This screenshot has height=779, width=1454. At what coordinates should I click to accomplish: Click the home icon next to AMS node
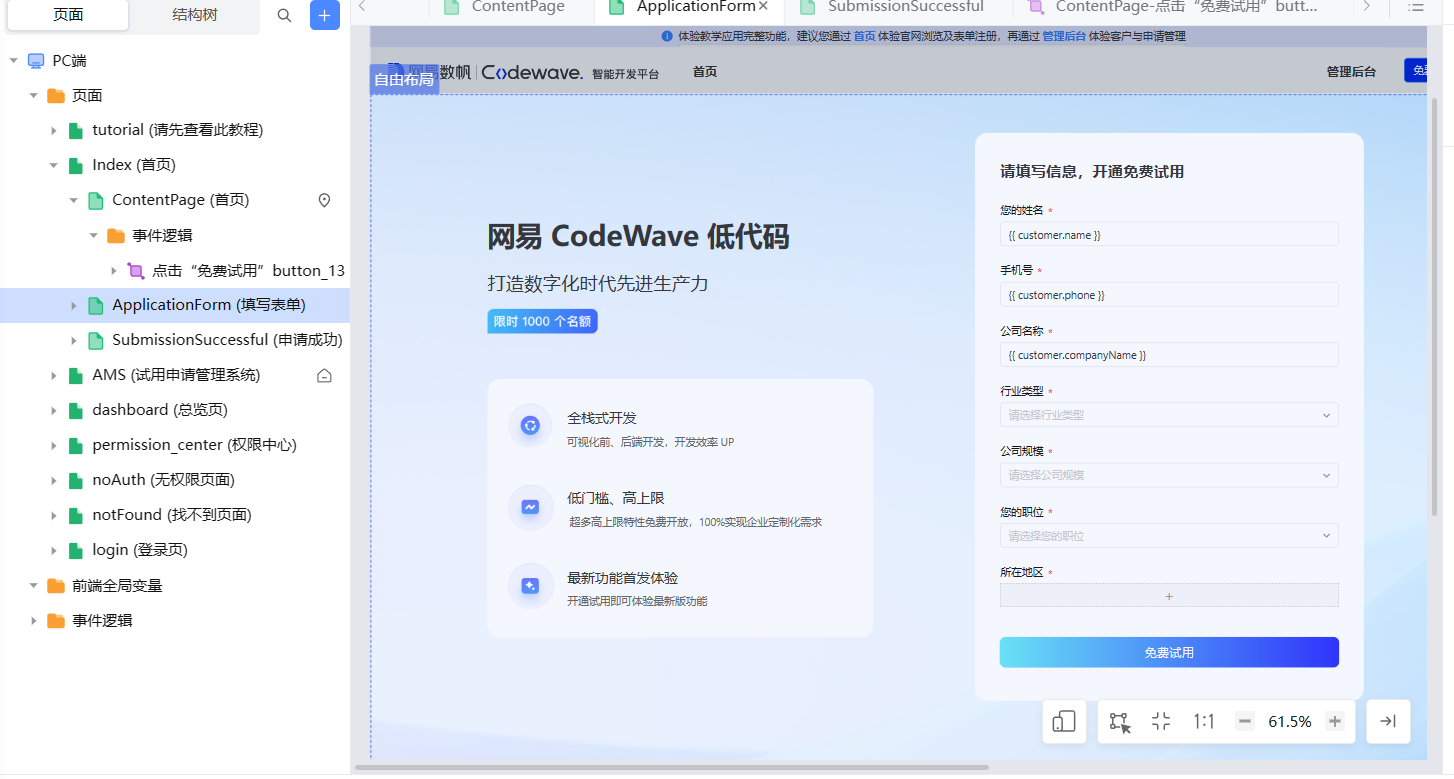(x=324, y=375)
